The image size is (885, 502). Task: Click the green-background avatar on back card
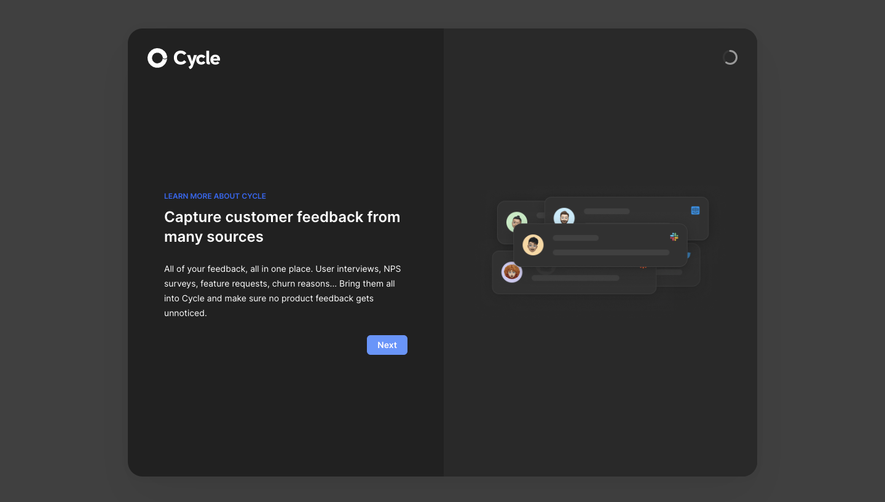516,221
